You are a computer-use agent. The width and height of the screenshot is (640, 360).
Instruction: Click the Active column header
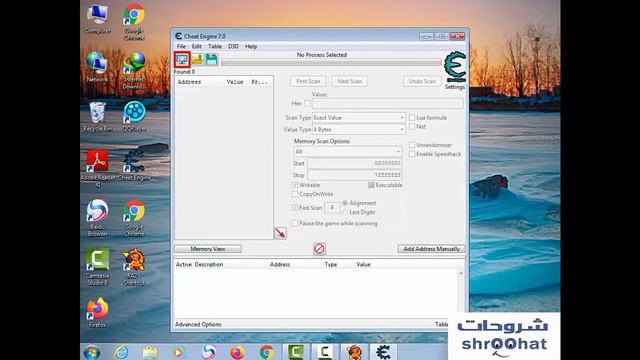184,264
